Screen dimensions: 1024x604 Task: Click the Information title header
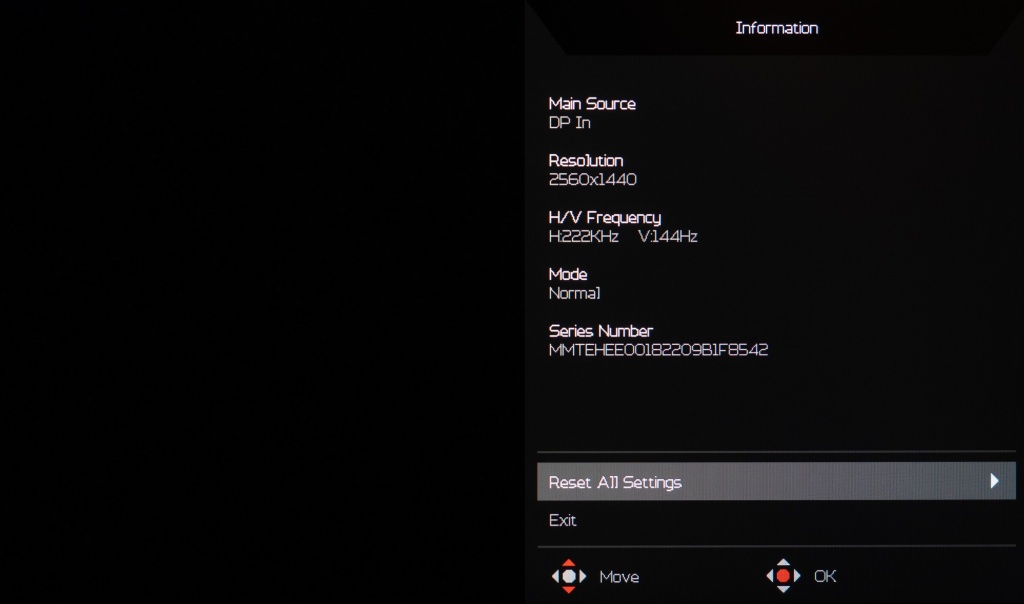coord(776,28)
